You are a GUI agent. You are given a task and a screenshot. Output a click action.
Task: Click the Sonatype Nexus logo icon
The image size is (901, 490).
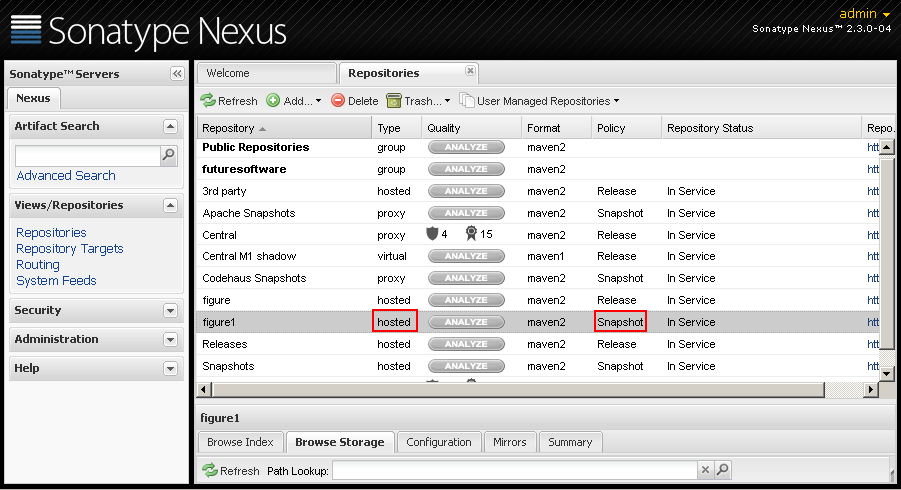26,29
